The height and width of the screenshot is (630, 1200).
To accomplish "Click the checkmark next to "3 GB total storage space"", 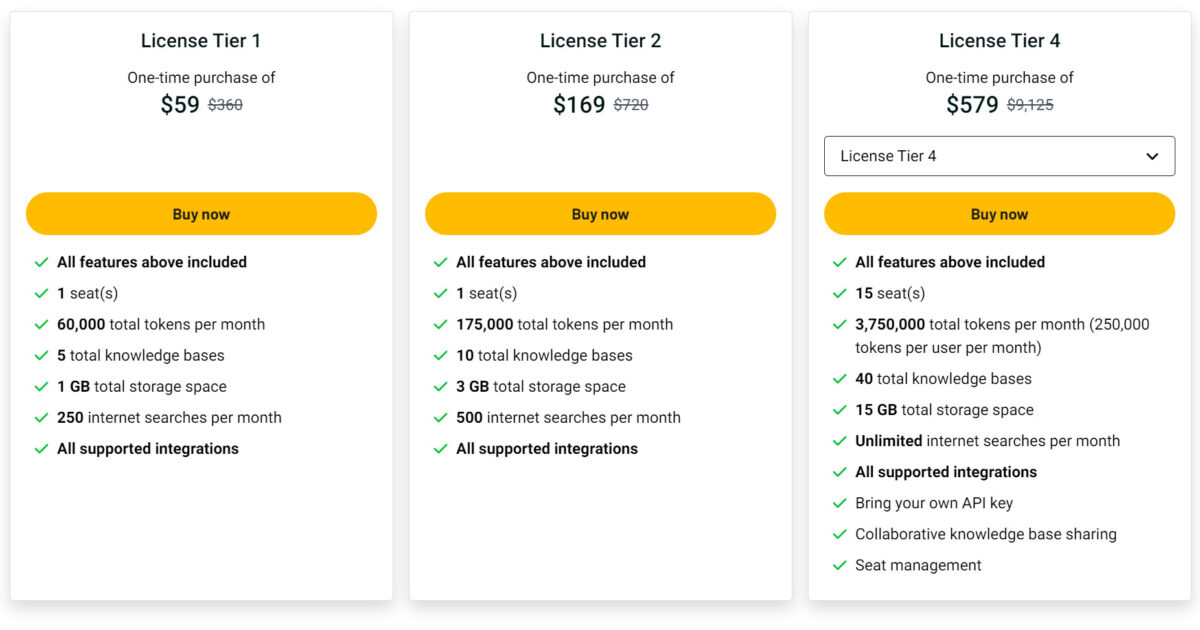I will click(441, 386).
